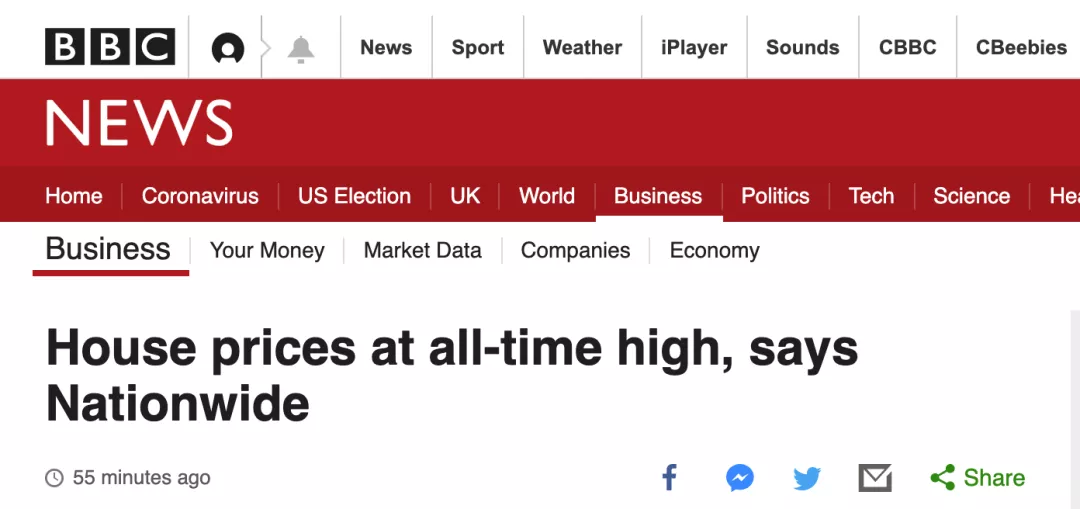The height and width of the screenshot is (509, 1080).
Task: Select the World news tab
Action: coord(547,196)
